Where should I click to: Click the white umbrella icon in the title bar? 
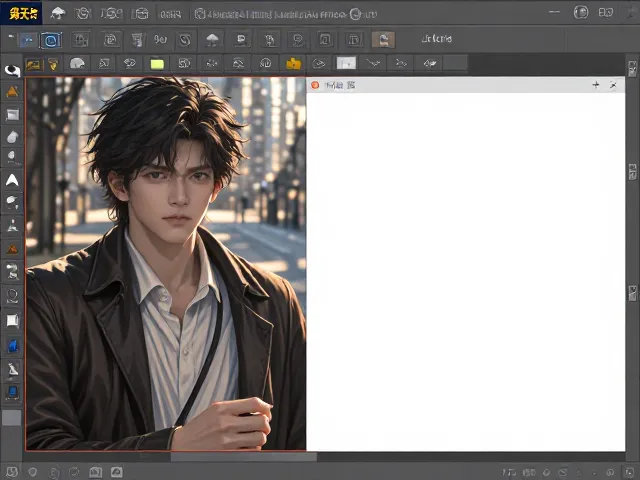pos(58,14)
